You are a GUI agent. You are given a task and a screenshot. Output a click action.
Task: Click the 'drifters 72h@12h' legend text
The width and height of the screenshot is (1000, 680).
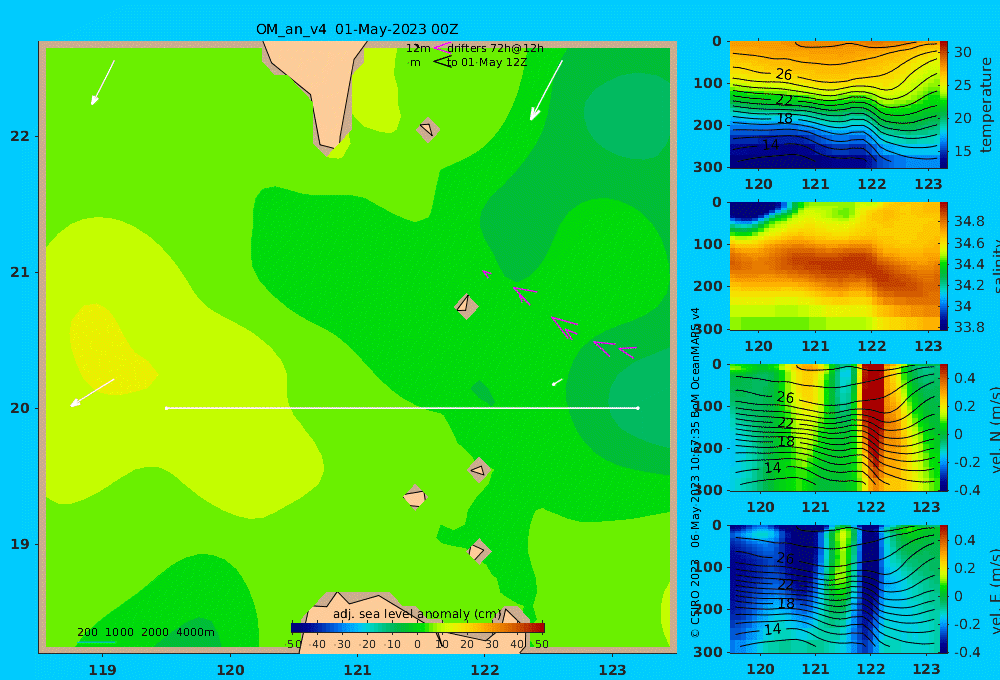pos(496,48)
